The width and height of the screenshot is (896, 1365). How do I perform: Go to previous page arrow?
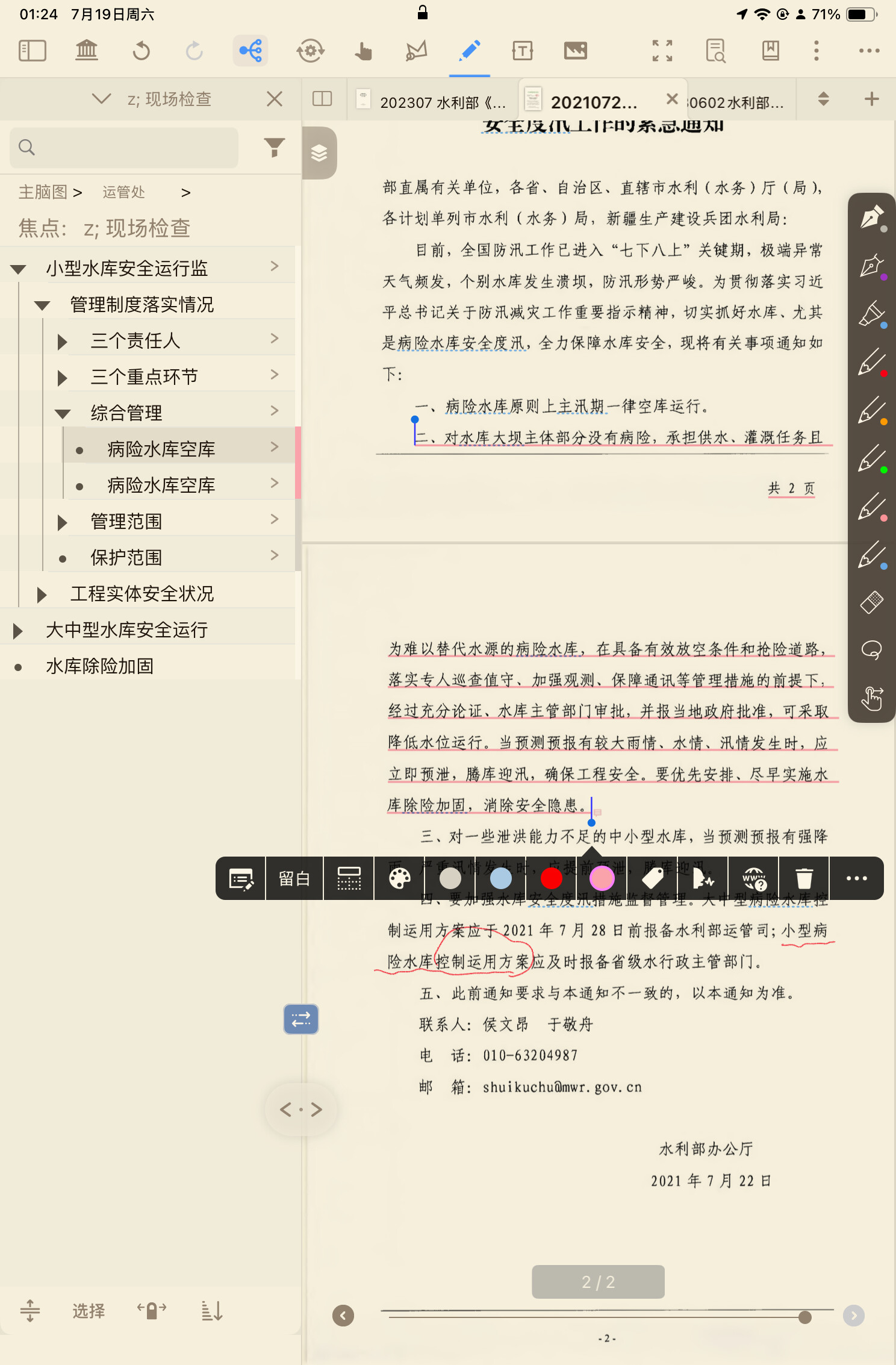pos(343,1316)
